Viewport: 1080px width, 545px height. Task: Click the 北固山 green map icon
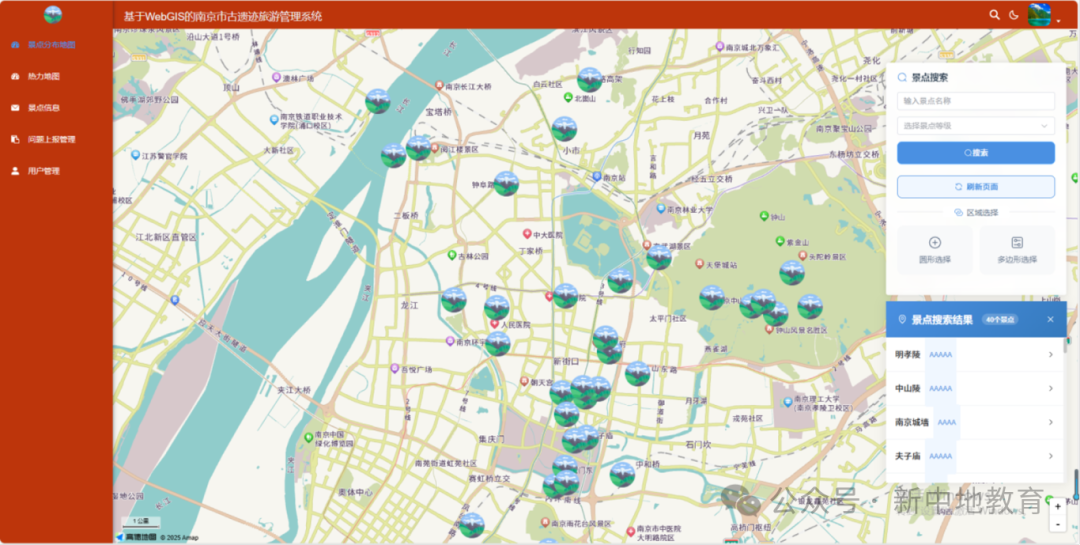(x=568, y=98)
